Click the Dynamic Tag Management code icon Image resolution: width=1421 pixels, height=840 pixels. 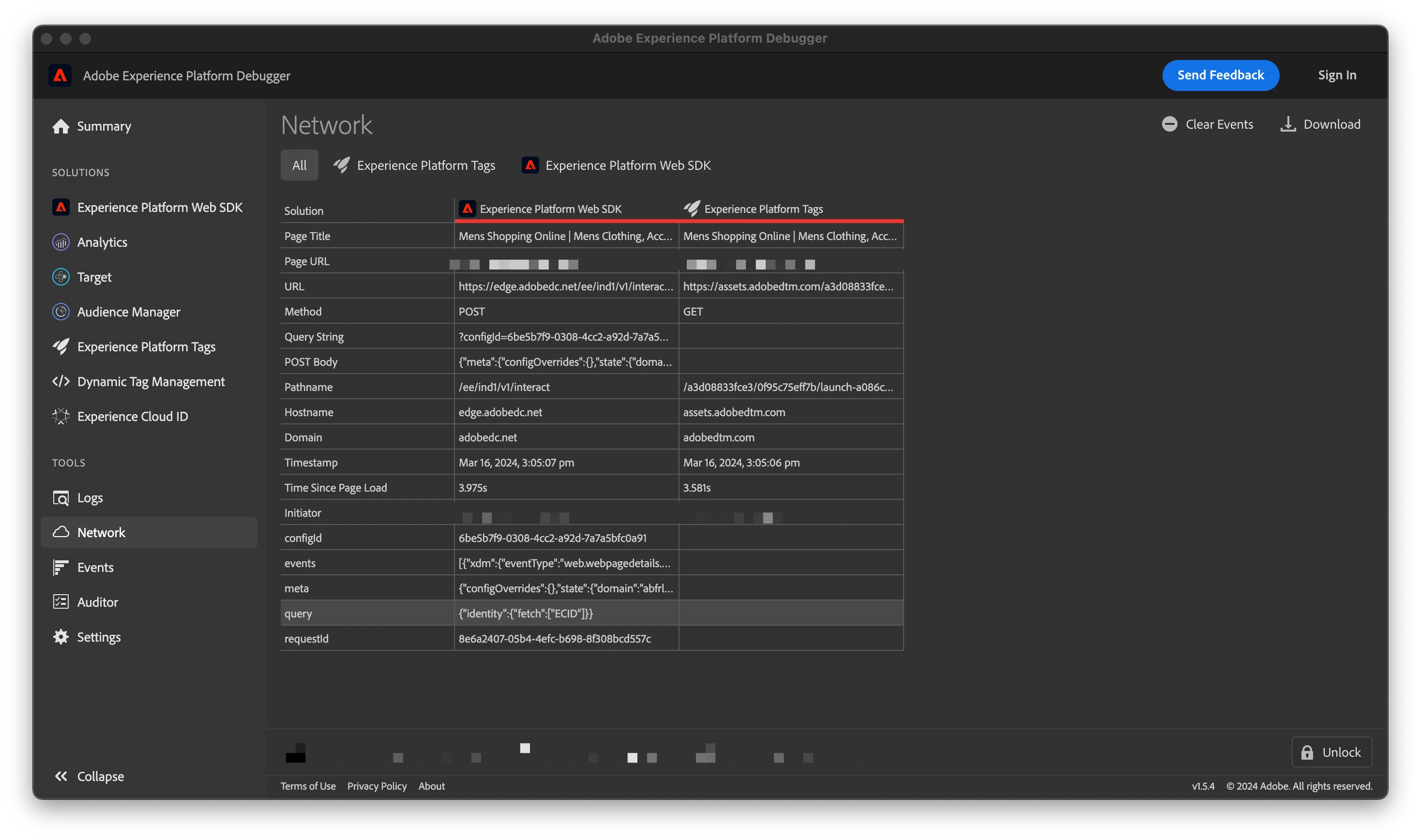click(60, 381)
